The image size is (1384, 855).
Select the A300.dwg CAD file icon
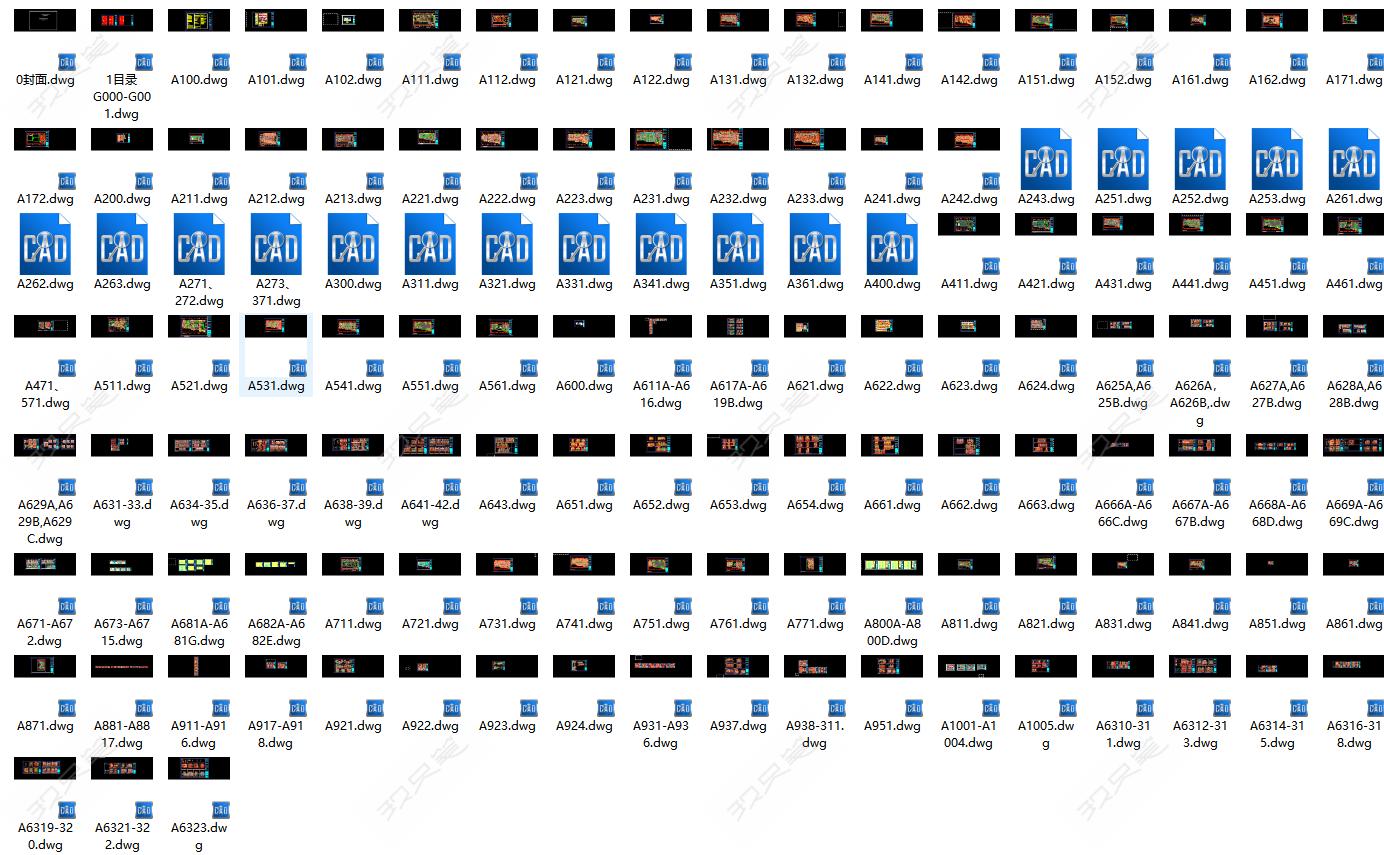(353, 244)
